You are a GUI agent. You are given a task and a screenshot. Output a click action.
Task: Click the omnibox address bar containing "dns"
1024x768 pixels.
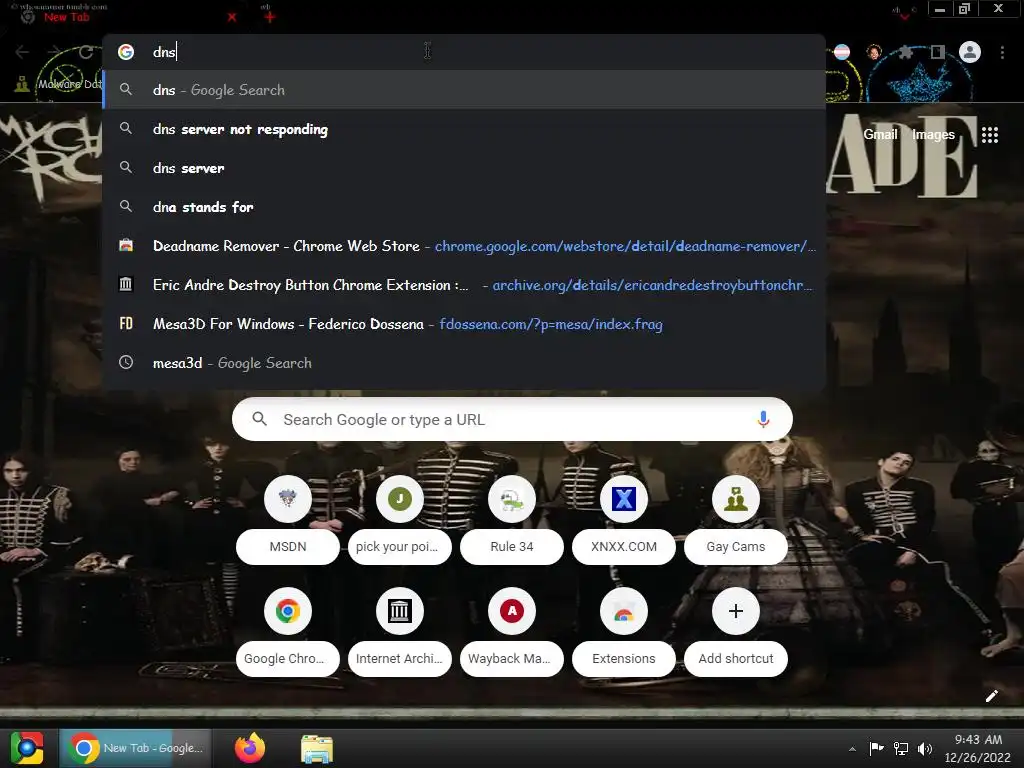coord(464,52)
